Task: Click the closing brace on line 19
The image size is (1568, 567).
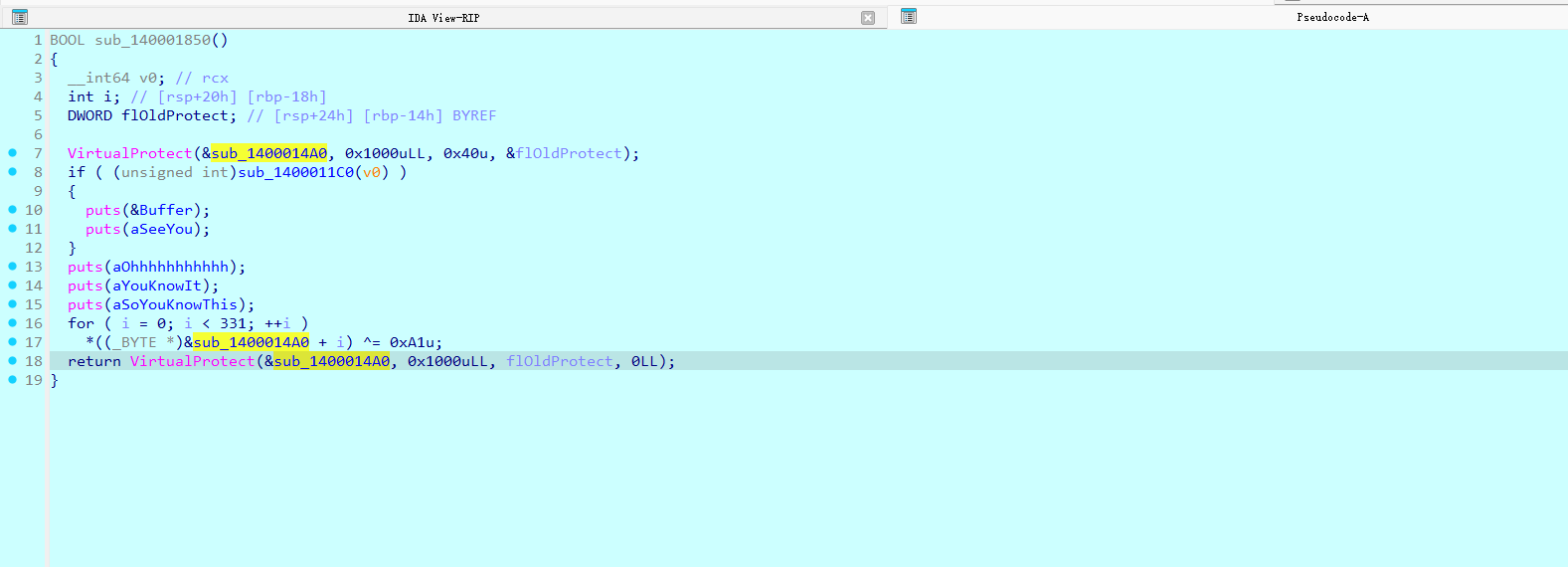Action: (x=54, y=380)
